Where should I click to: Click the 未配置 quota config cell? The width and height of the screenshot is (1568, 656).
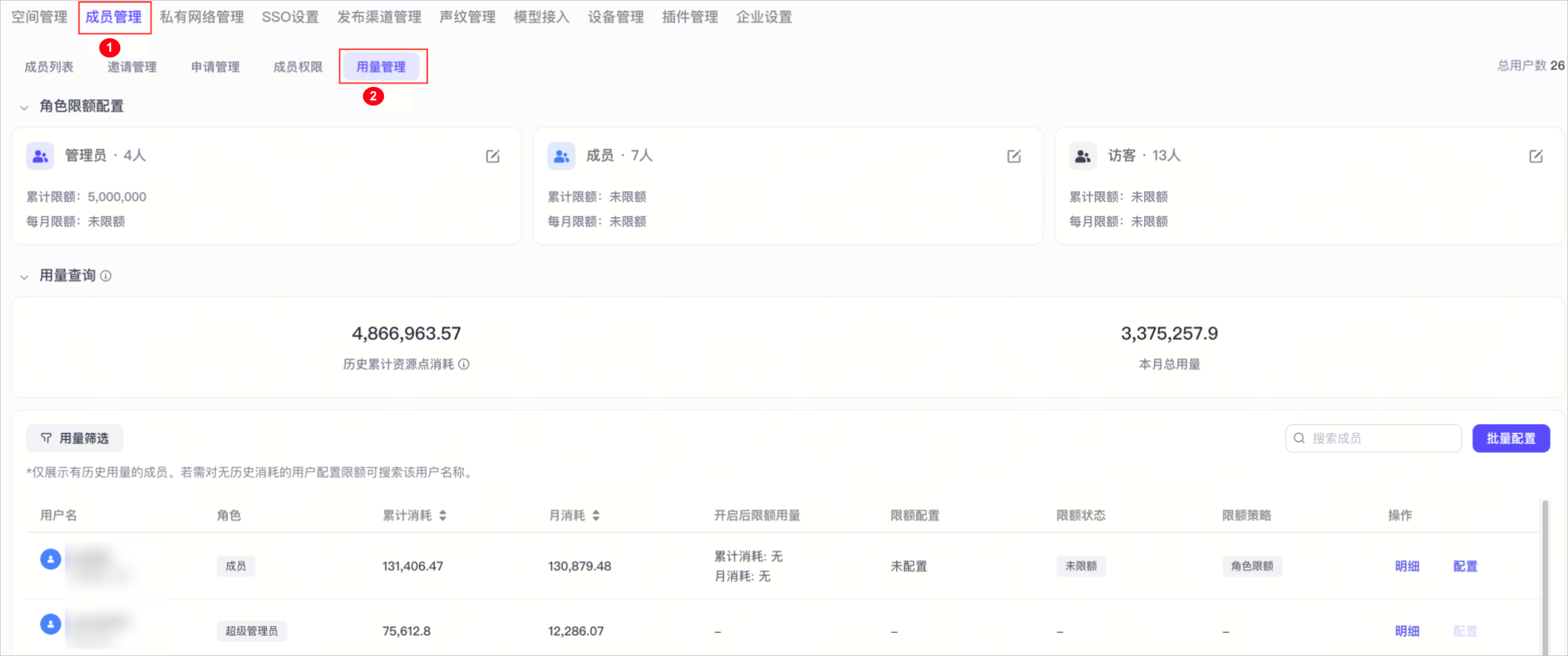909,566
